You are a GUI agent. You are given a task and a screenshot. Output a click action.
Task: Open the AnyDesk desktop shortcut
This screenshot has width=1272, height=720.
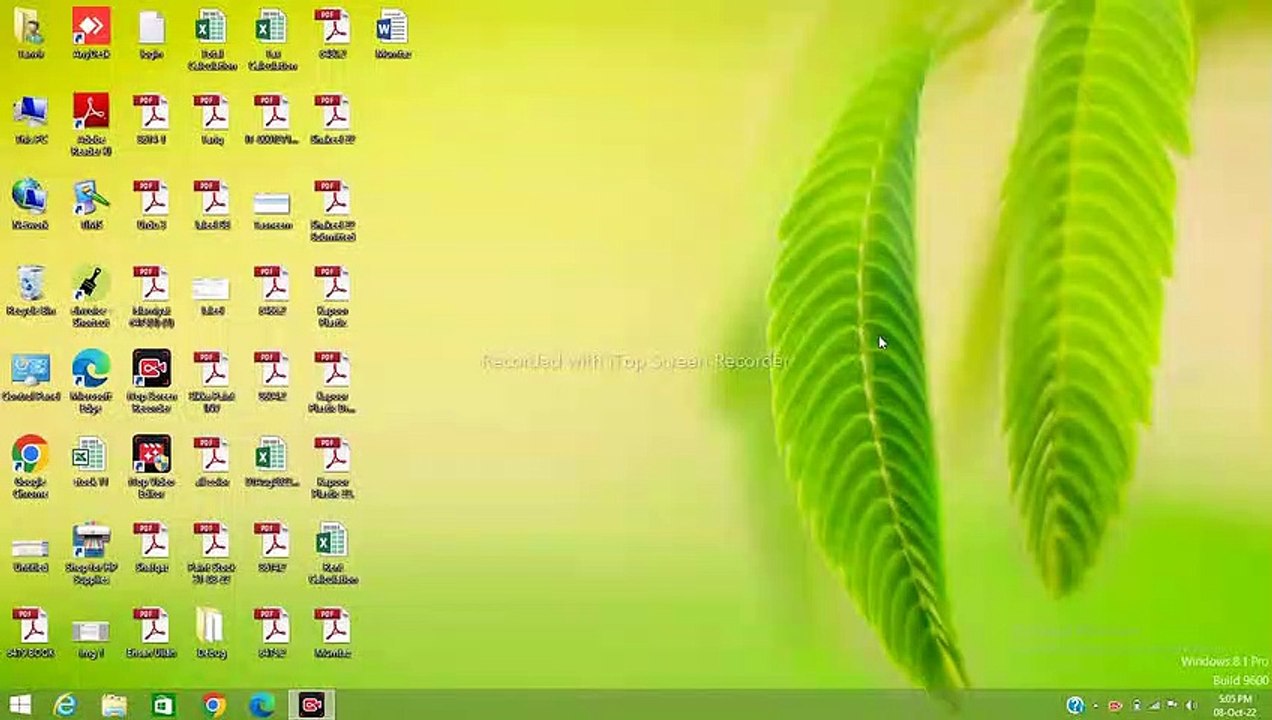[91, 30]
